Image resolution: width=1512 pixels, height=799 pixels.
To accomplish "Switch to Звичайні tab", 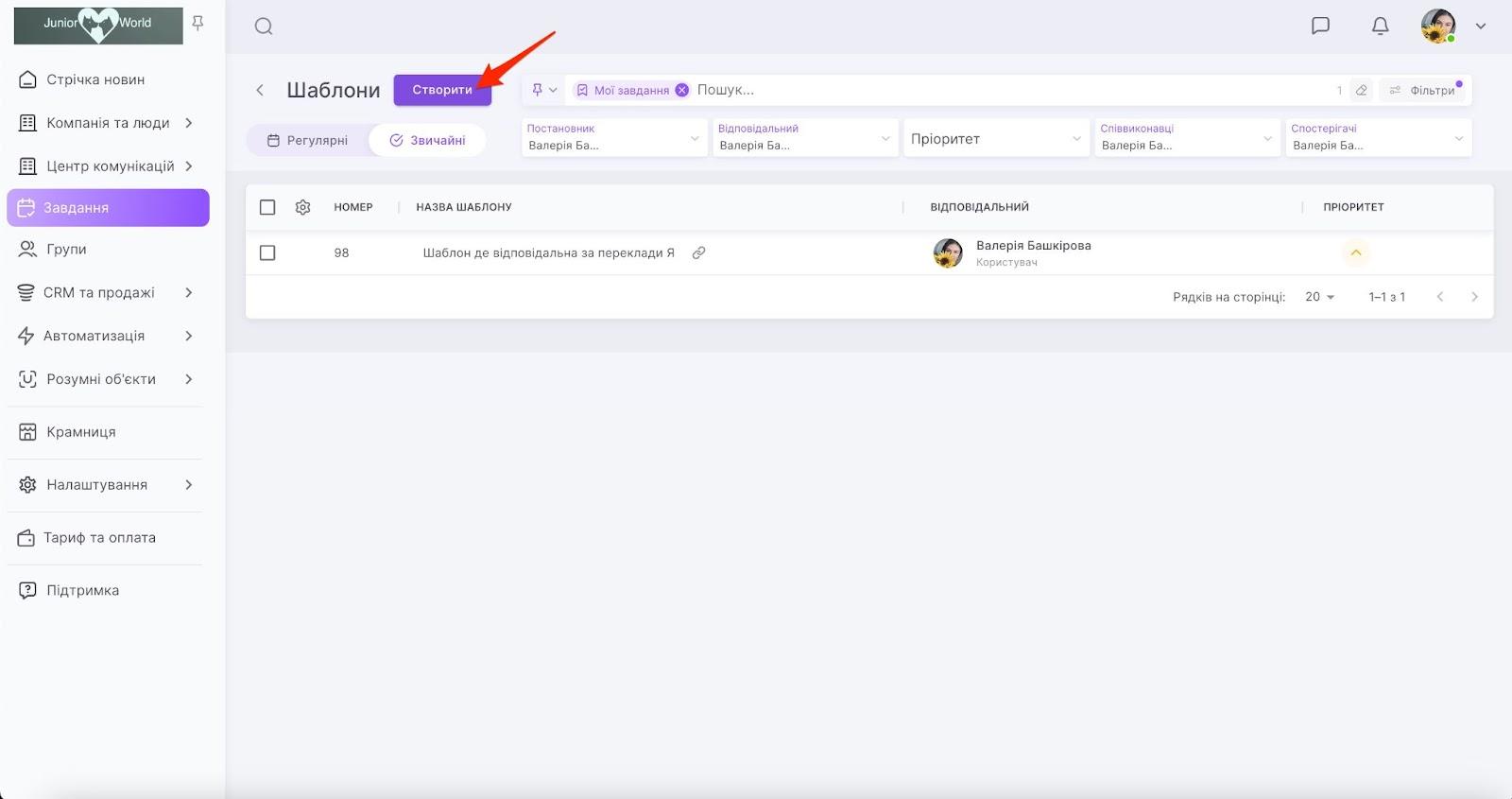I will click(427, 140).
